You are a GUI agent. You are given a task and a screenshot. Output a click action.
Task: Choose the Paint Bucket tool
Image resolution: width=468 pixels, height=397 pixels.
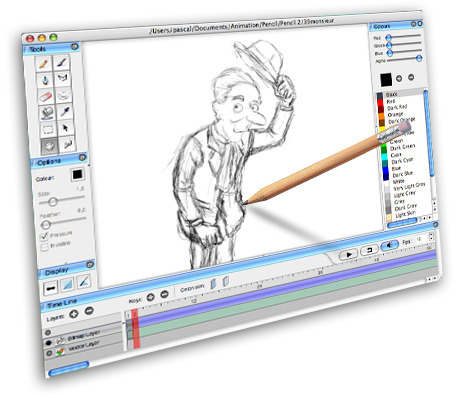pos(47,113)
